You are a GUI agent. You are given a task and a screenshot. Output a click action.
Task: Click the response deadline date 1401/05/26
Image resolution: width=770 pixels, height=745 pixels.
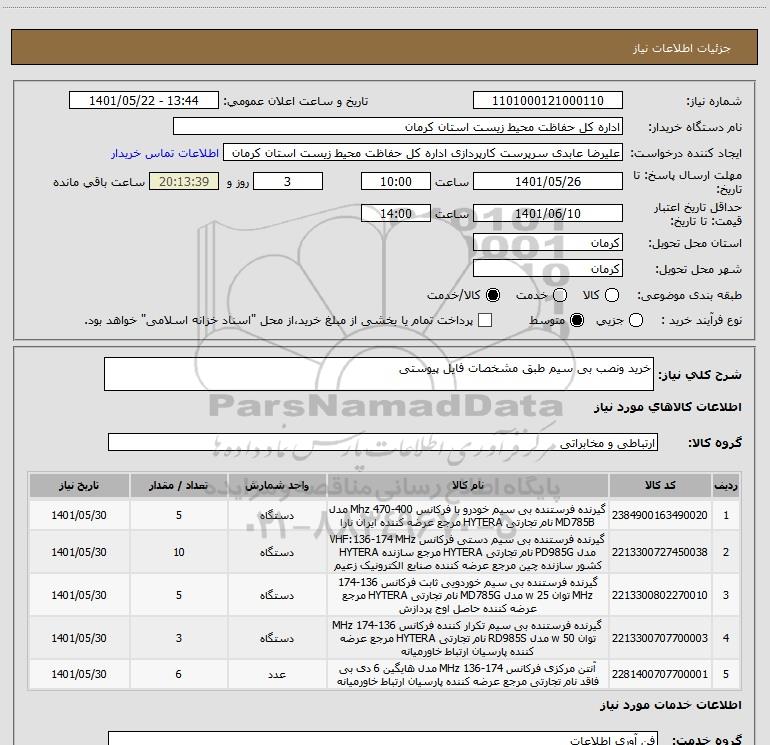[548, 181]
